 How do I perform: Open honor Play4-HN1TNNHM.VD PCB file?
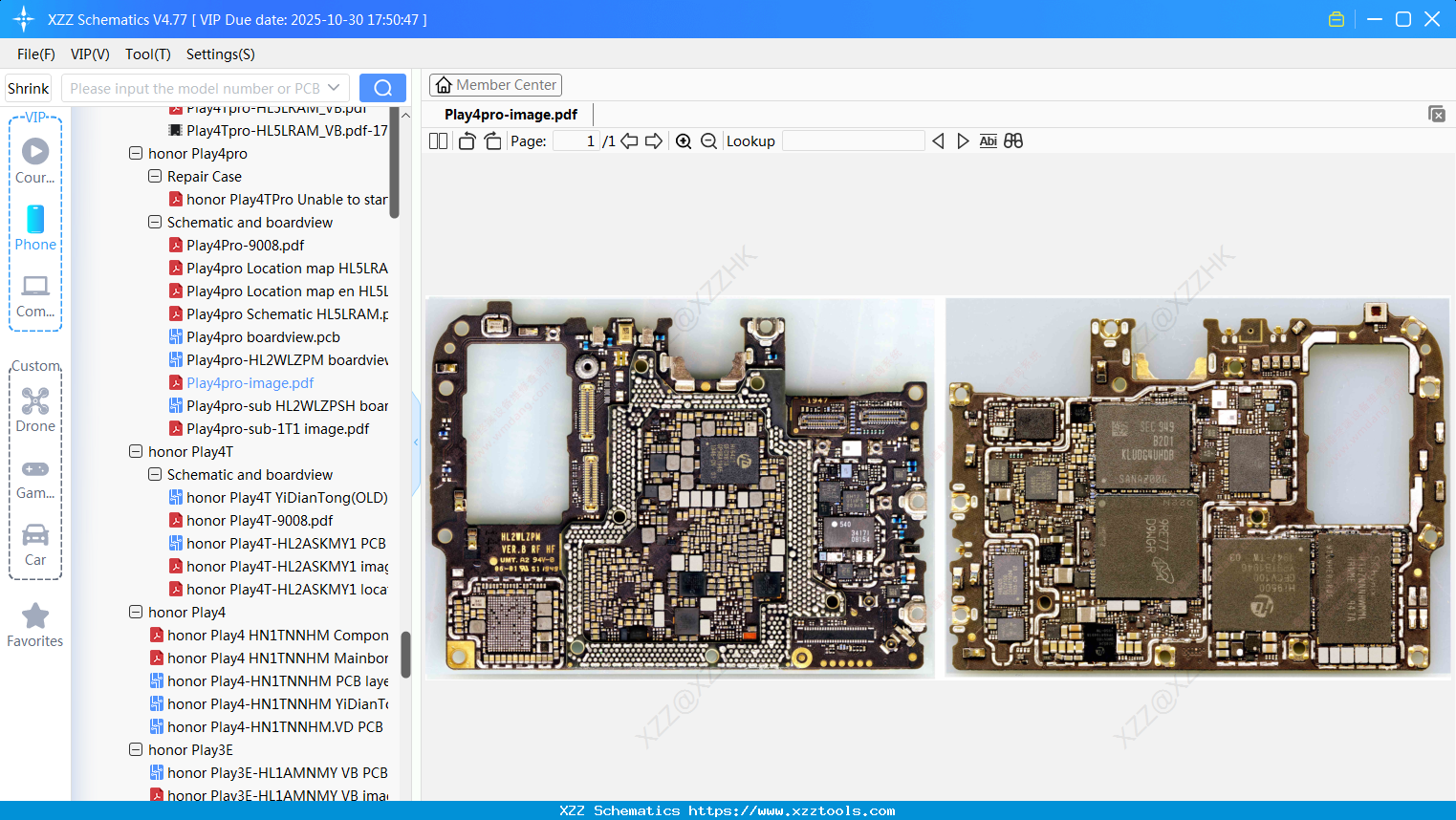275,726
